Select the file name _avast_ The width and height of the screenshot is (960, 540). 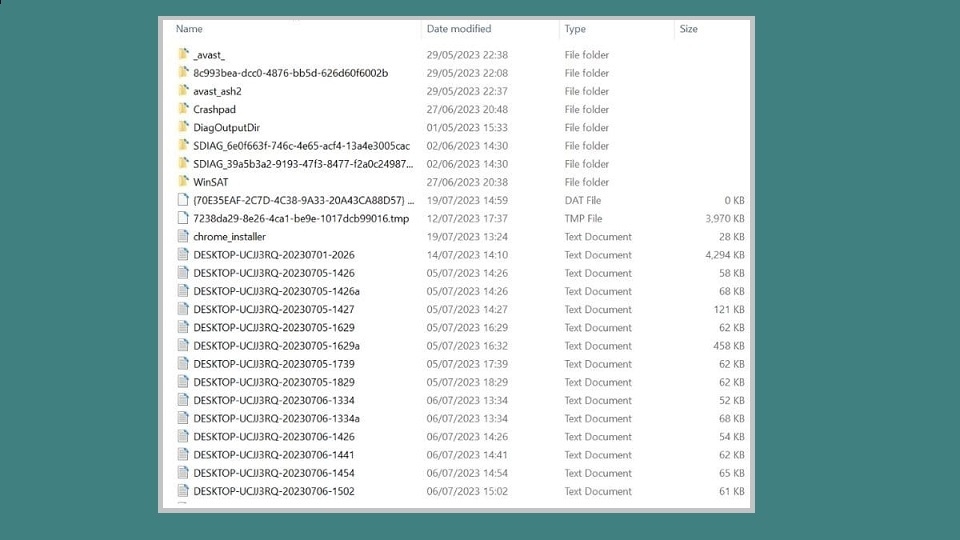[x=209, y=55]
